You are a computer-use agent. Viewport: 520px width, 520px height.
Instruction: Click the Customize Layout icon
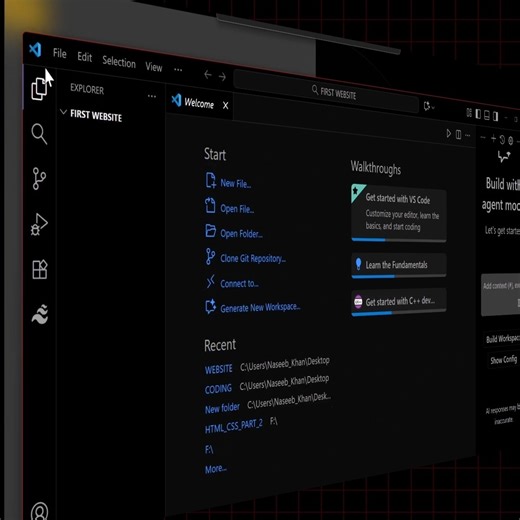click(x=469, y=113)
